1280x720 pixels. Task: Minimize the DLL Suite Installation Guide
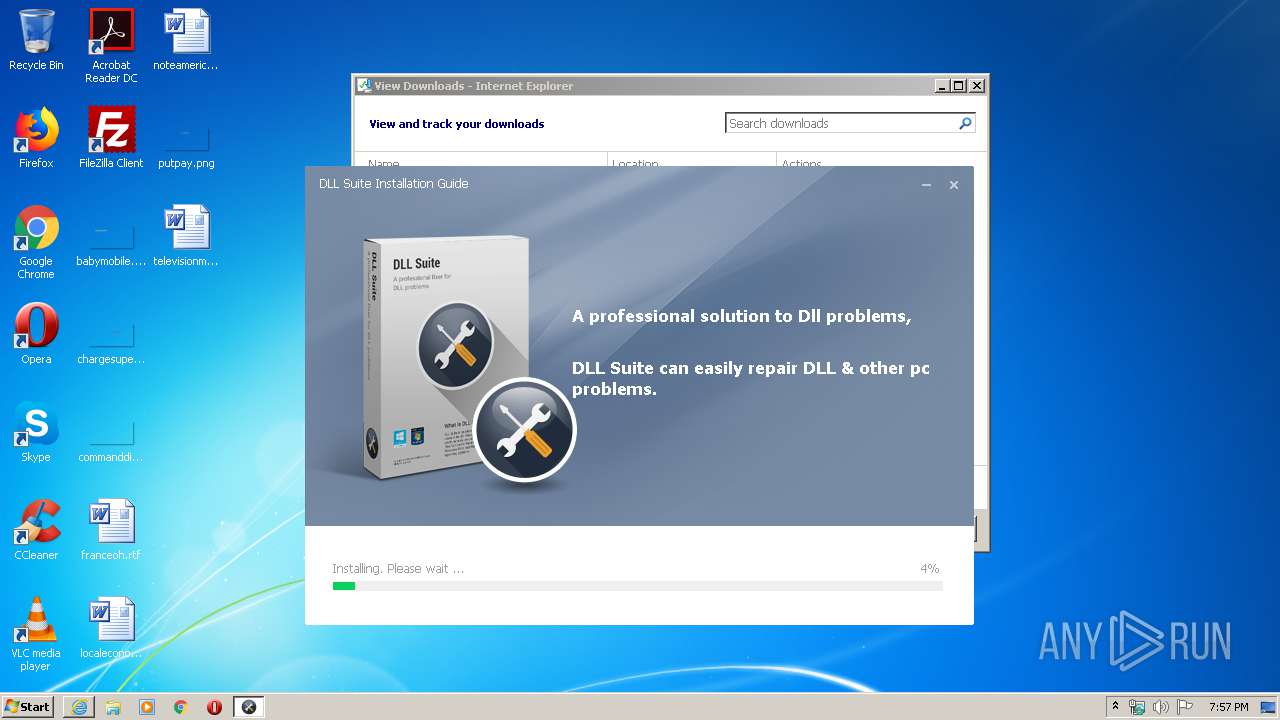926,185
